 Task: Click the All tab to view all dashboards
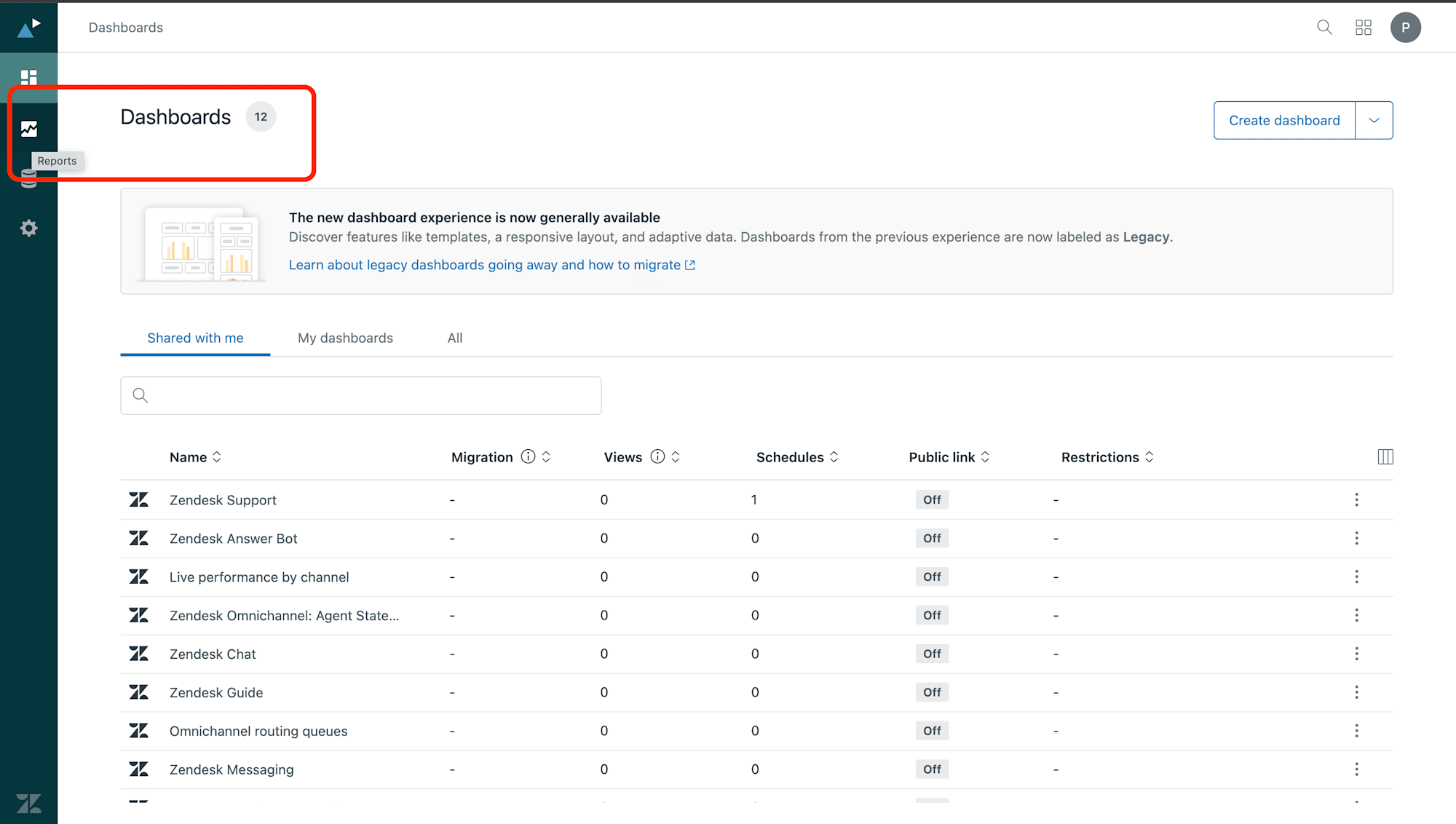[x=455, y=336]
